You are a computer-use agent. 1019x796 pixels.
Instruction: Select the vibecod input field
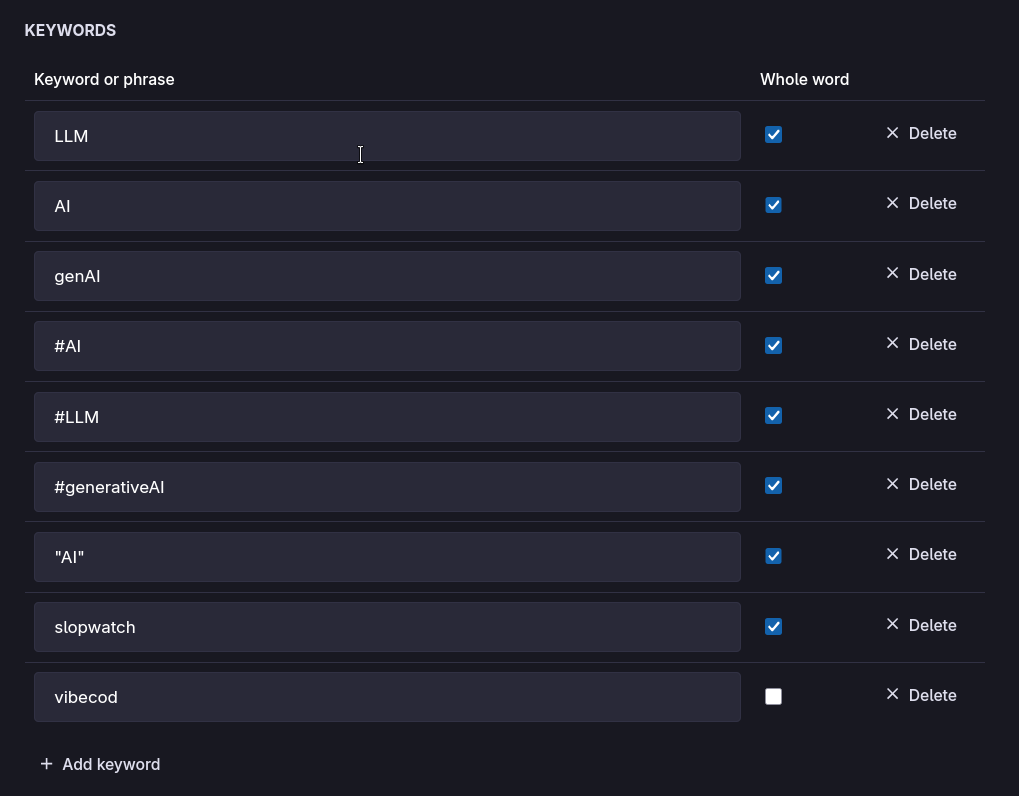(387, 697)
